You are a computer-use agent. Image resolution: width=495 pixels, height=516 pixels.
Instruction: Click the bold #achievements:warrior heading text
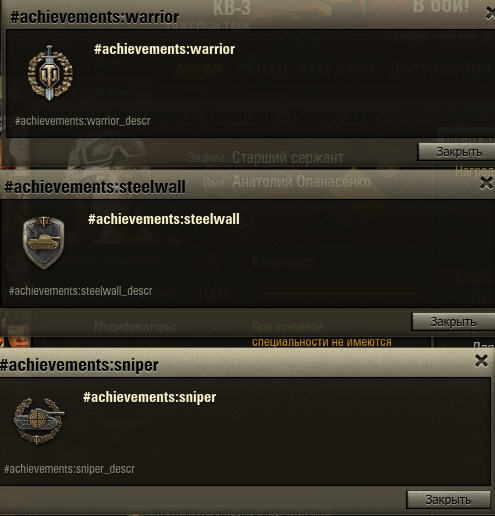[x=164, y=49]
